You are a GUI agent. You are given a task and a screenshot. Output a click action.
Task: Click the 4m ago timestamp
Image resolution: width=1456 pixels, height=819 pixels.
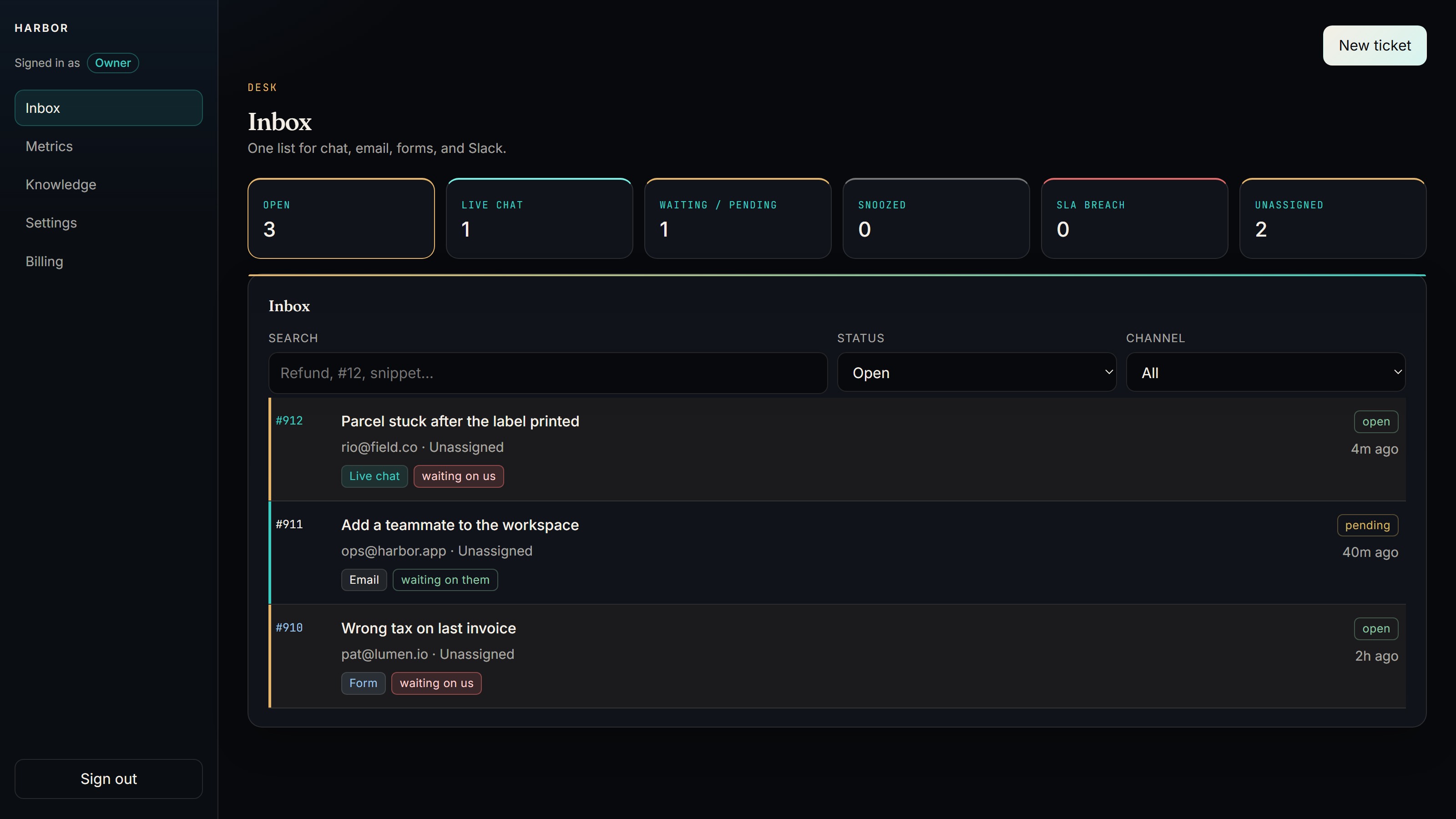coord(1374,449)
